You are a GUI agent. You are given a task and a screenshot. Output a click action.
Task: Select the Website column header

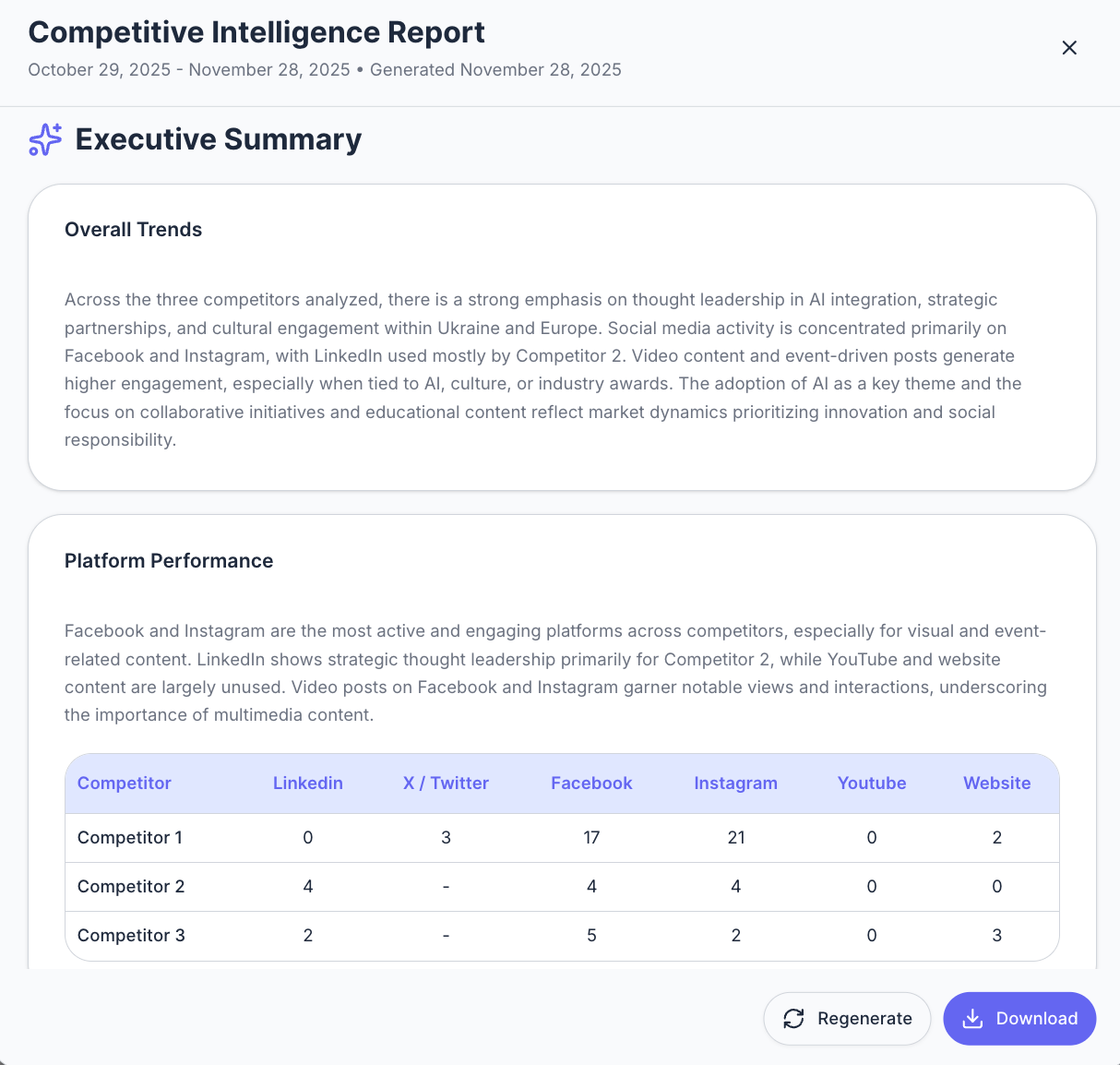(x=996, y=783)
